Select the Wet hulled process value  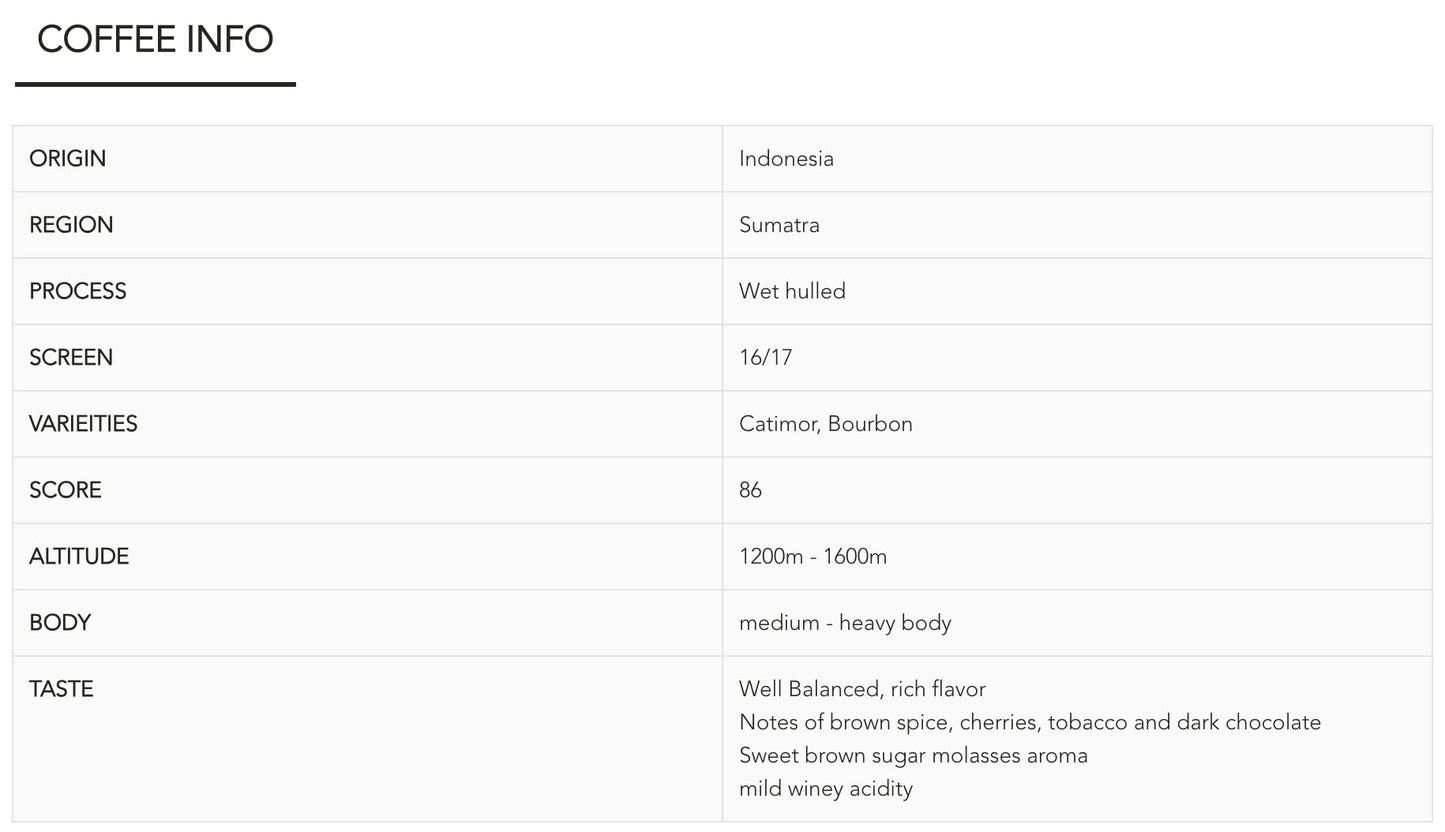pos(792,291)
